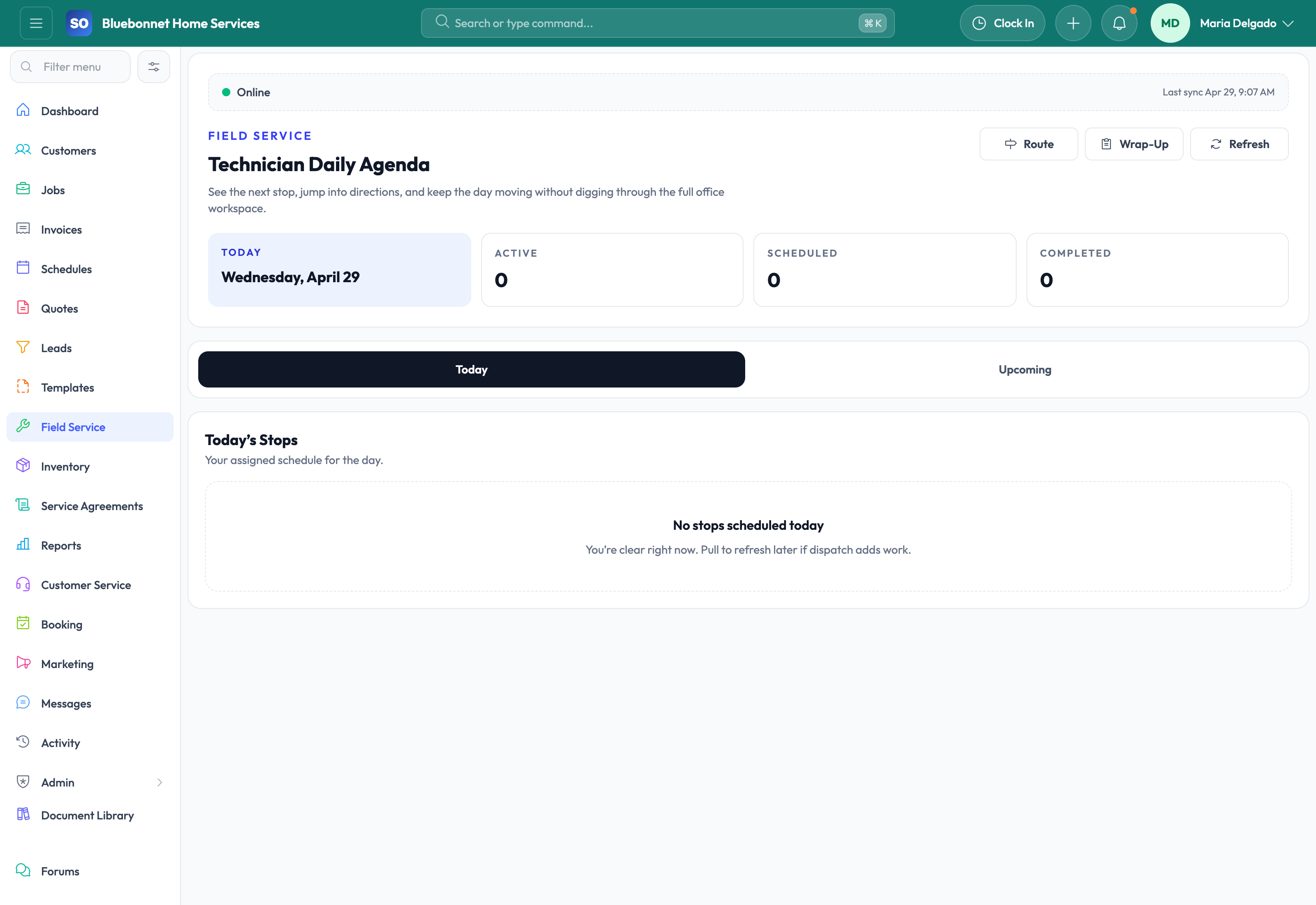The height and width of the screenshot is (905, 1316).
Task: Open Service Agreements in the sidebar
Action: (90, 506)
